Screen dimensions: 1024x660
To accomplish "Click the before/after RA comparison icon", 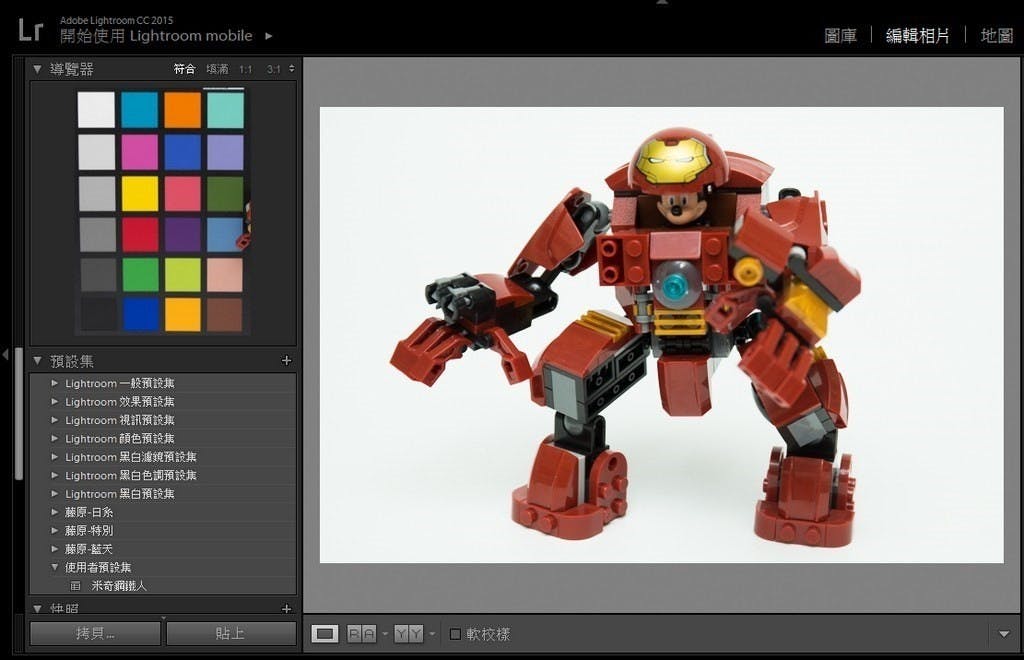I will [361, 634].
